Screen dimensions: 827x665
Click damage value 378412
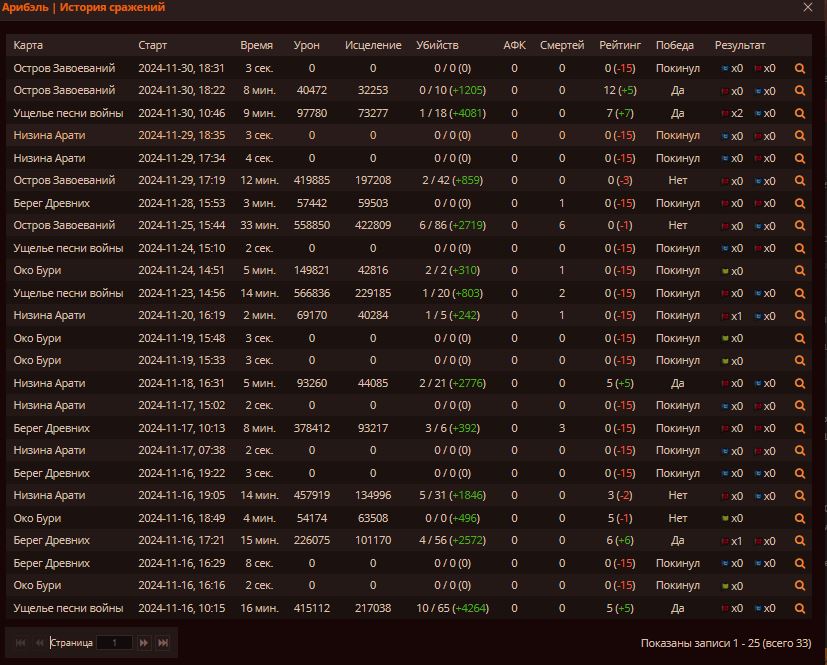[x=312, y=428]
